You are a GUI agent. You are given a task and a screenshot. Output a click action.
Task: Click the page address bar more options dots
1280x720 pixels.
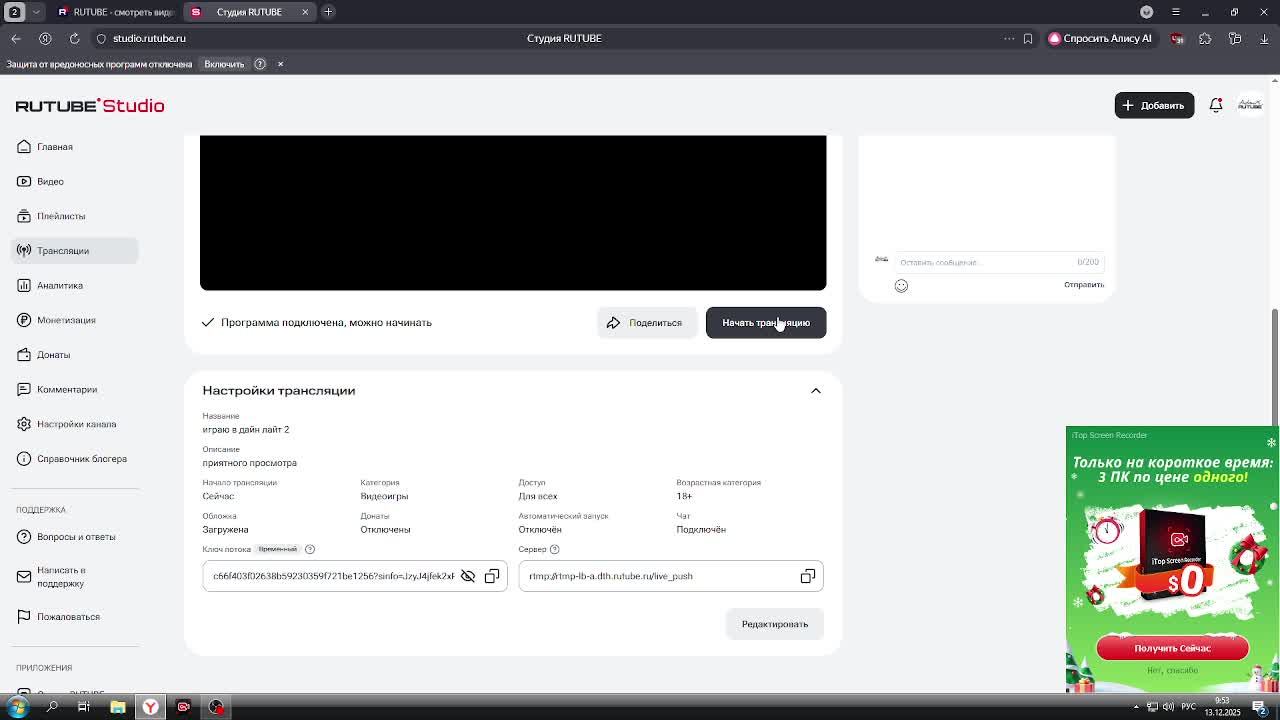coord(1009,38)
